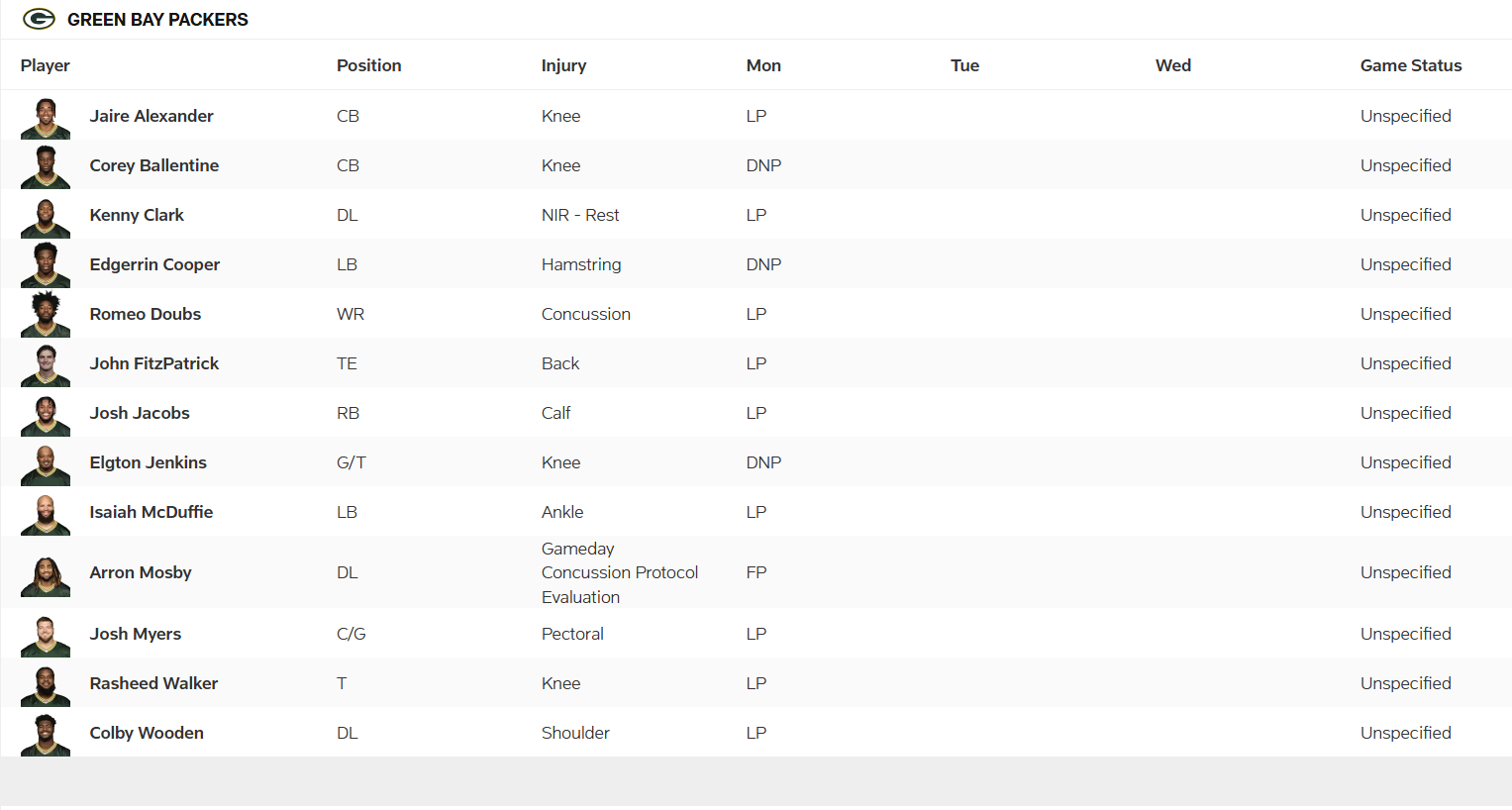Click the Player column header
Screen dimensions: 1512x810
coord(46,65)
